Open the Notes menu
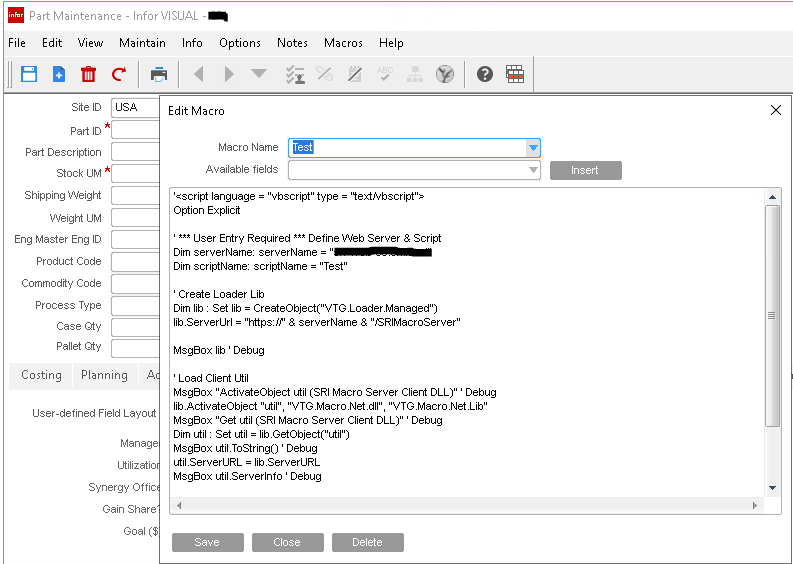This screenshot has height=564, width=793. tap(292, 43)
